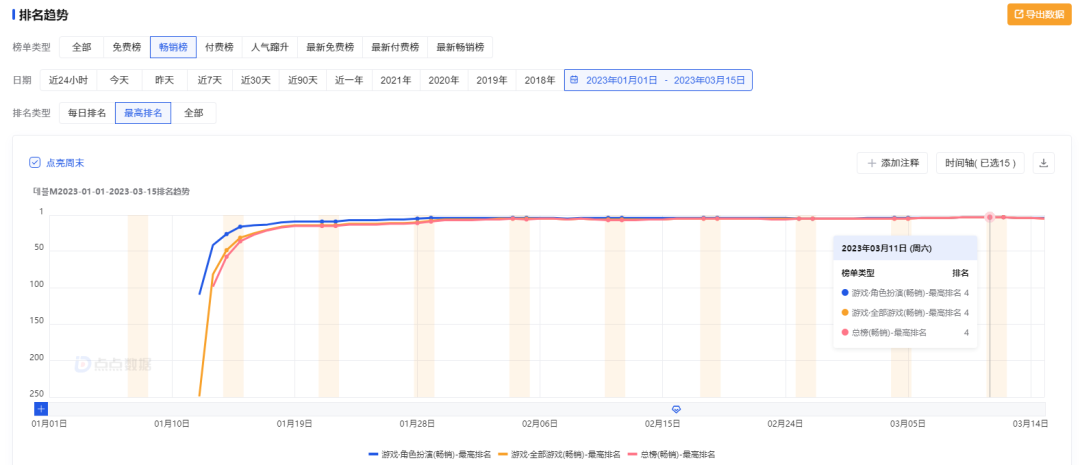Click the diamond marker on the time axis

[676, 409]
